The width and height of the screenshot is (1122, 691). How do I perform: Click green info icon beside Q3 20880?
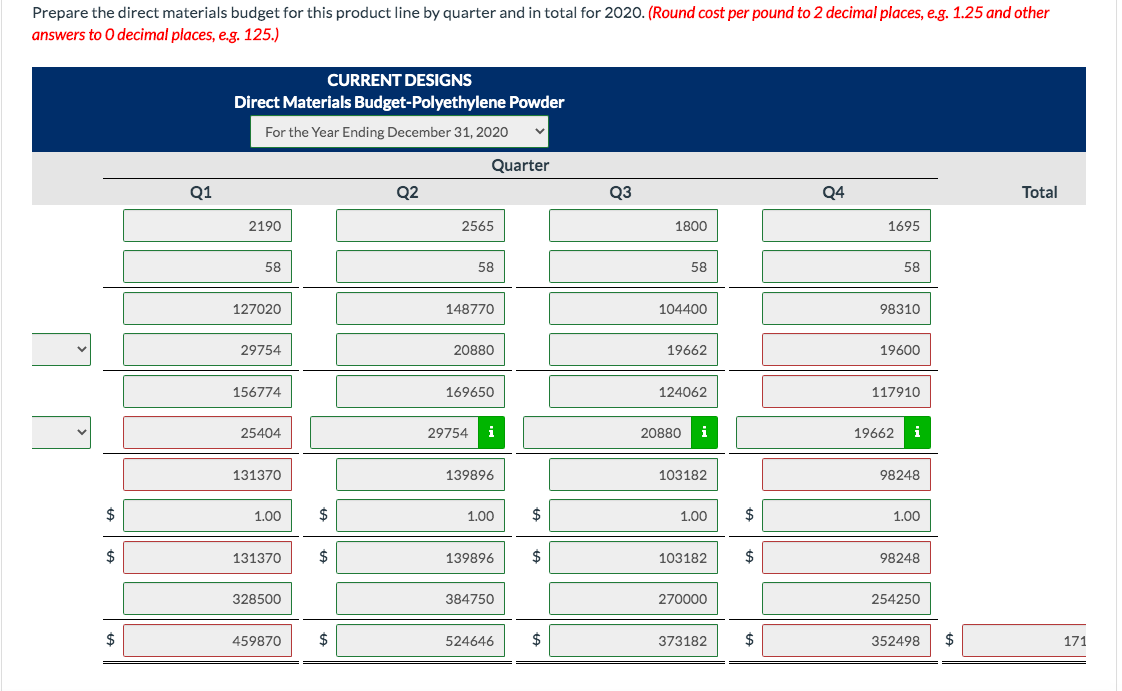704,433
